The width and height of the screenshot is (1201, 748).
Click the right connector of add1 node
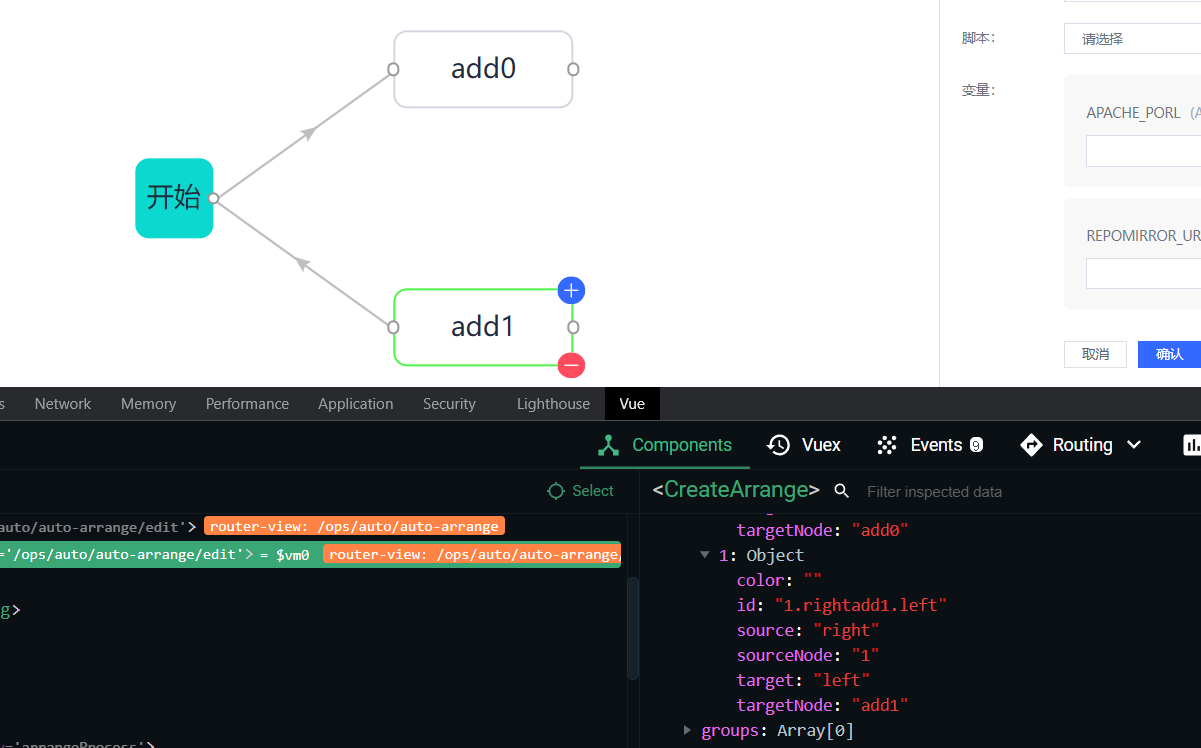[573, 327]
